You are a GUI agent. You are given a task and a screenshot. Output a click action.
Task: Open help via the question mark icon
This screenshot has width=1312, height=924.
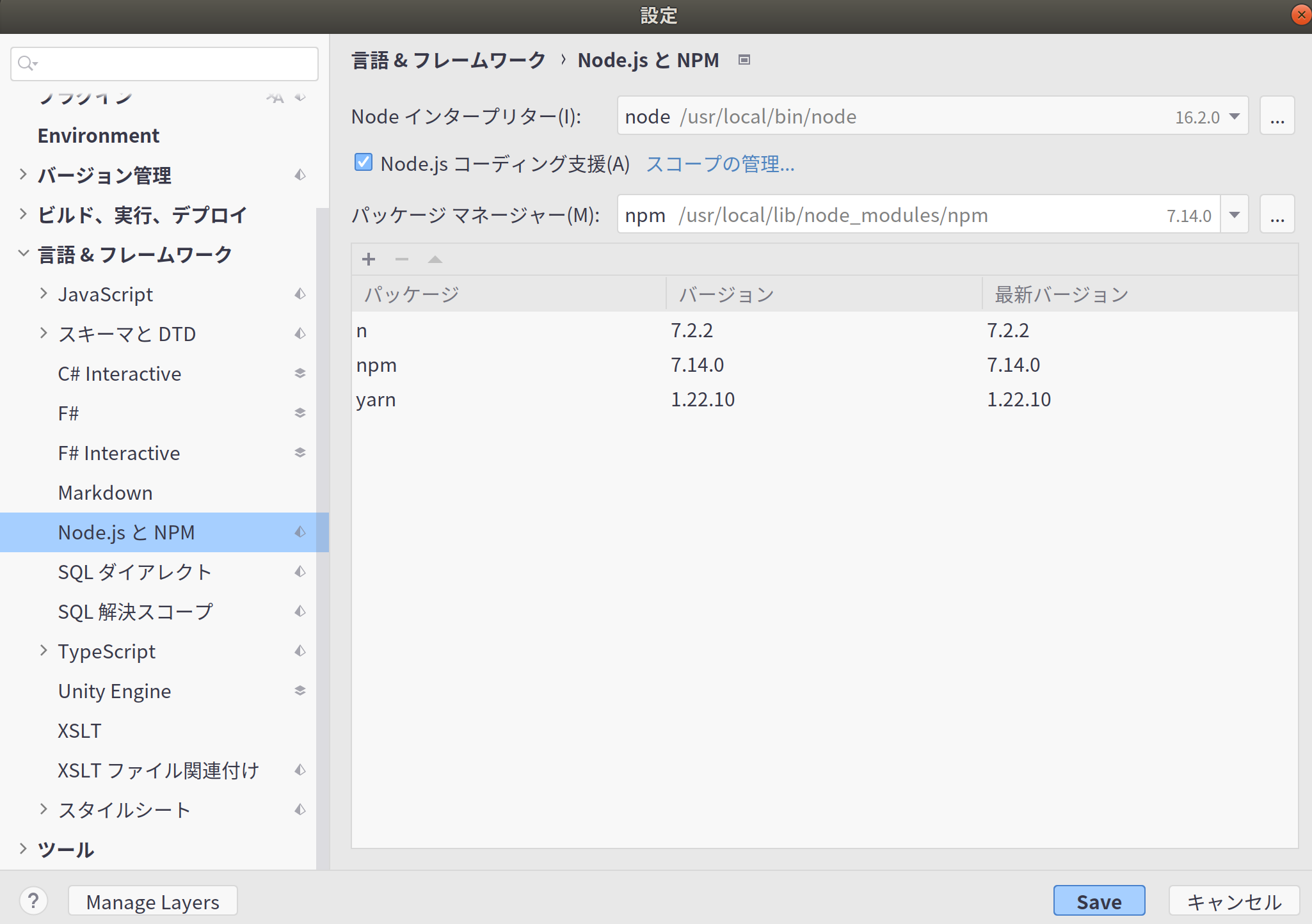pos(34,900)
